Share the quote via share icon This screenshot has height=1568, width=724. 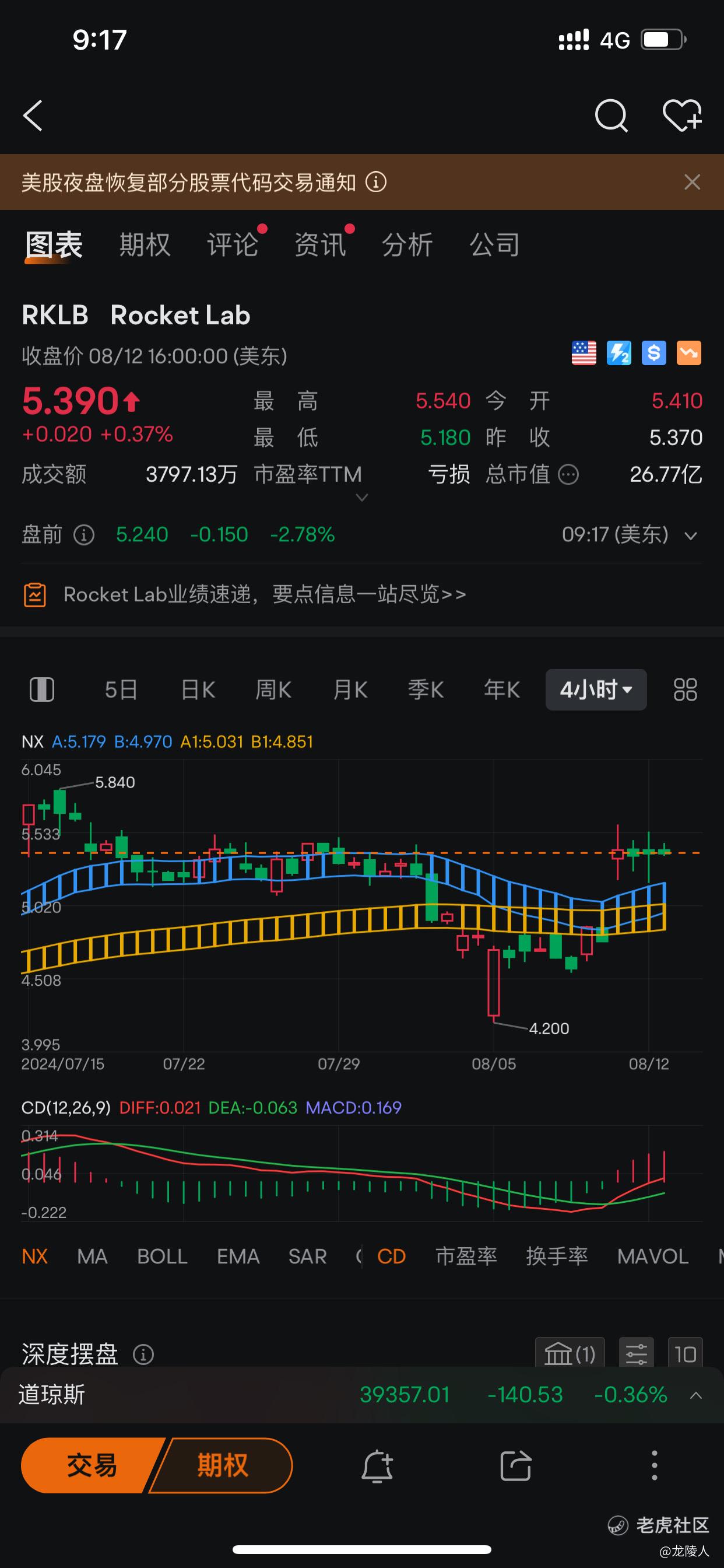pos(516,1466)
